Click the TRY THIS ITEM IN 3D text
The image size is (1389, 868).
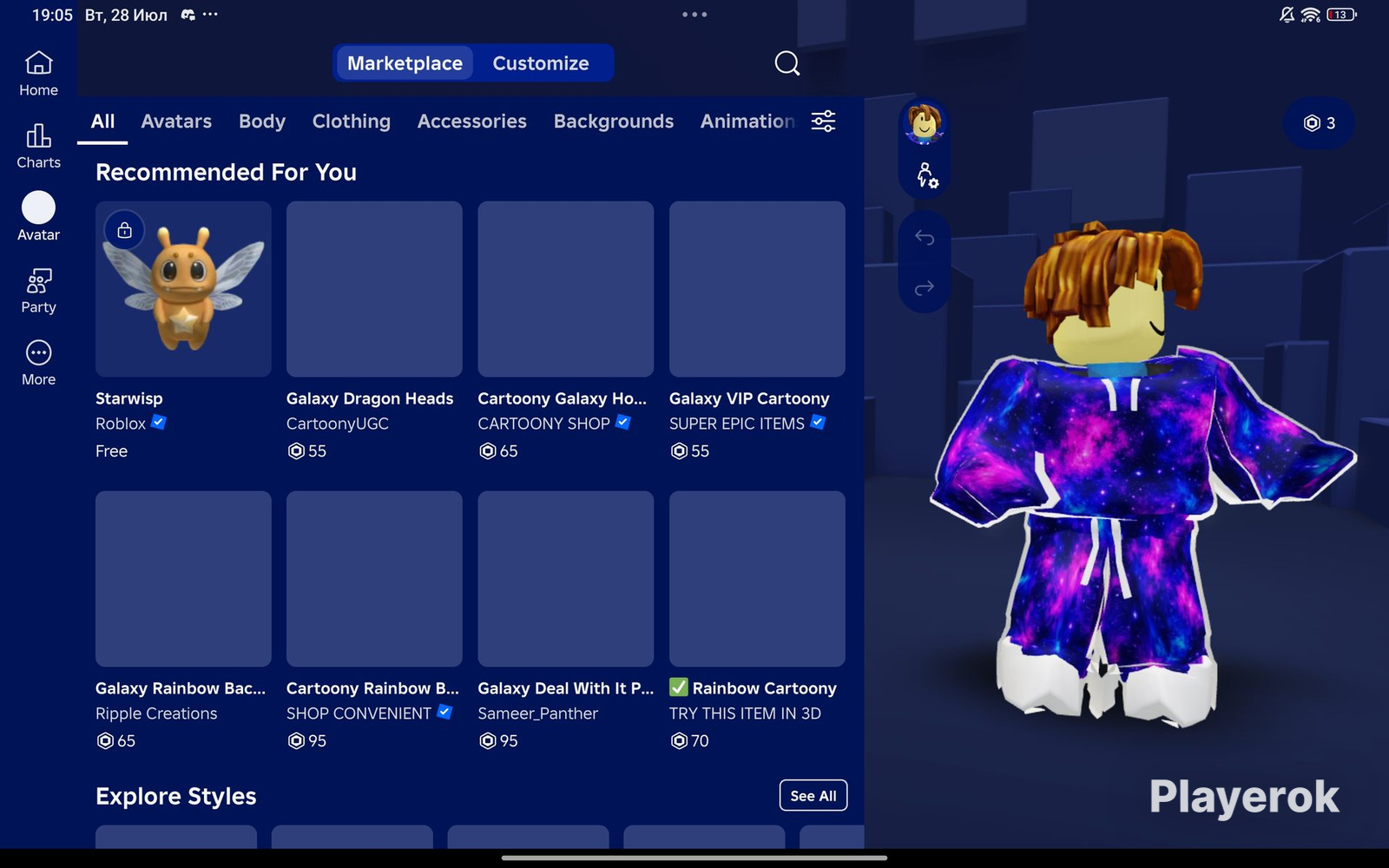tap(745, 713)
